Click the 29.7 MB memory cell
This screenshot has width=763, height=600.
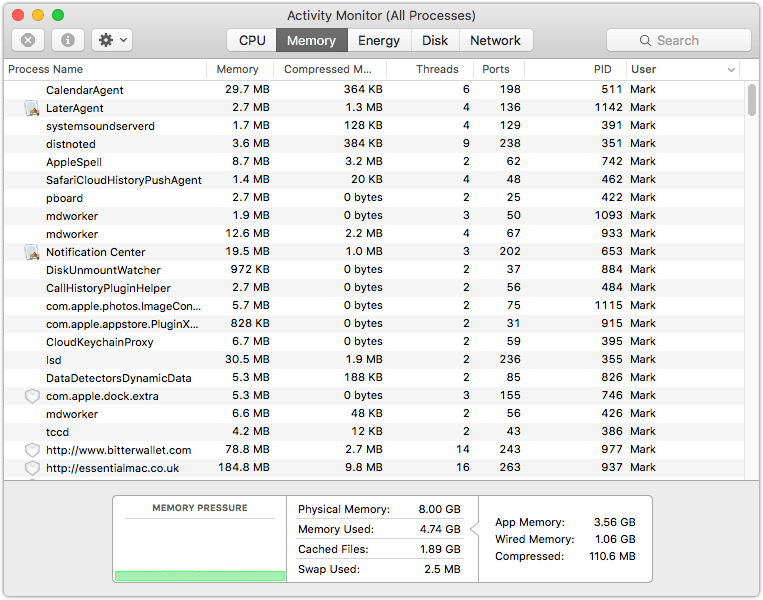coord(247,90)
